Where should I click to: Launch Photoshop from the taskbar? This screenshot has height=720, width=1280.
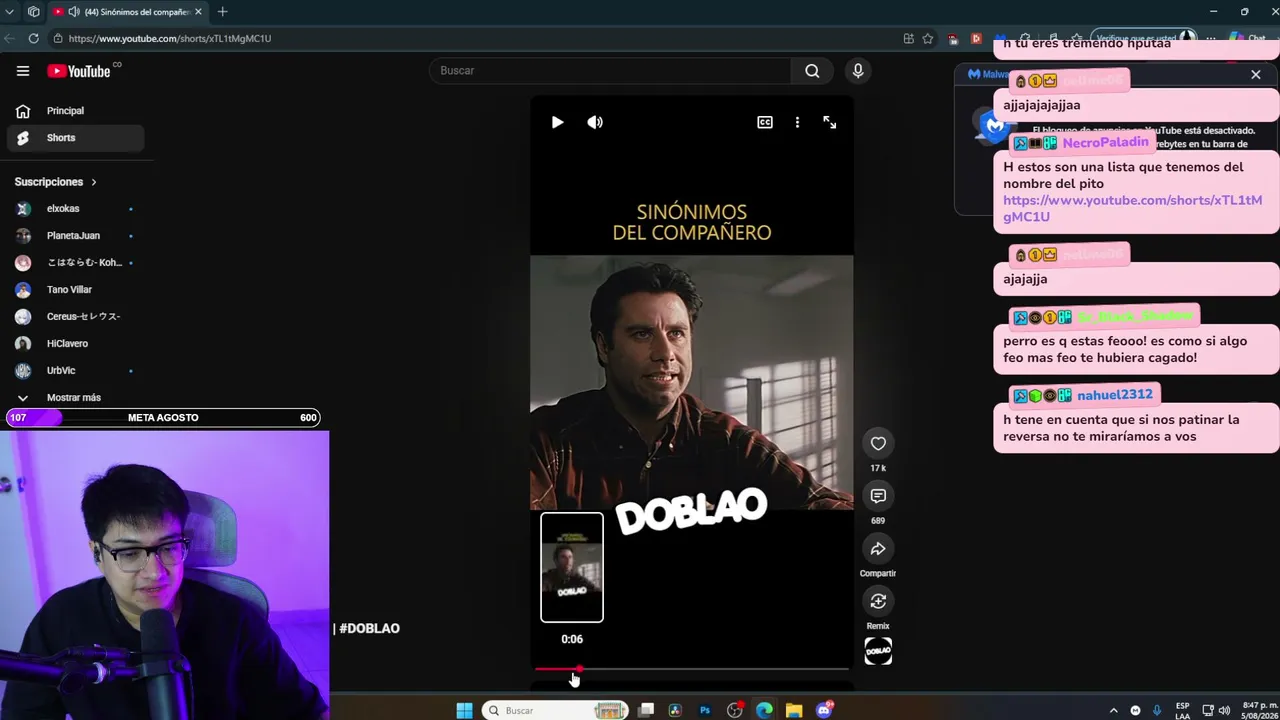tap(705, 710)
